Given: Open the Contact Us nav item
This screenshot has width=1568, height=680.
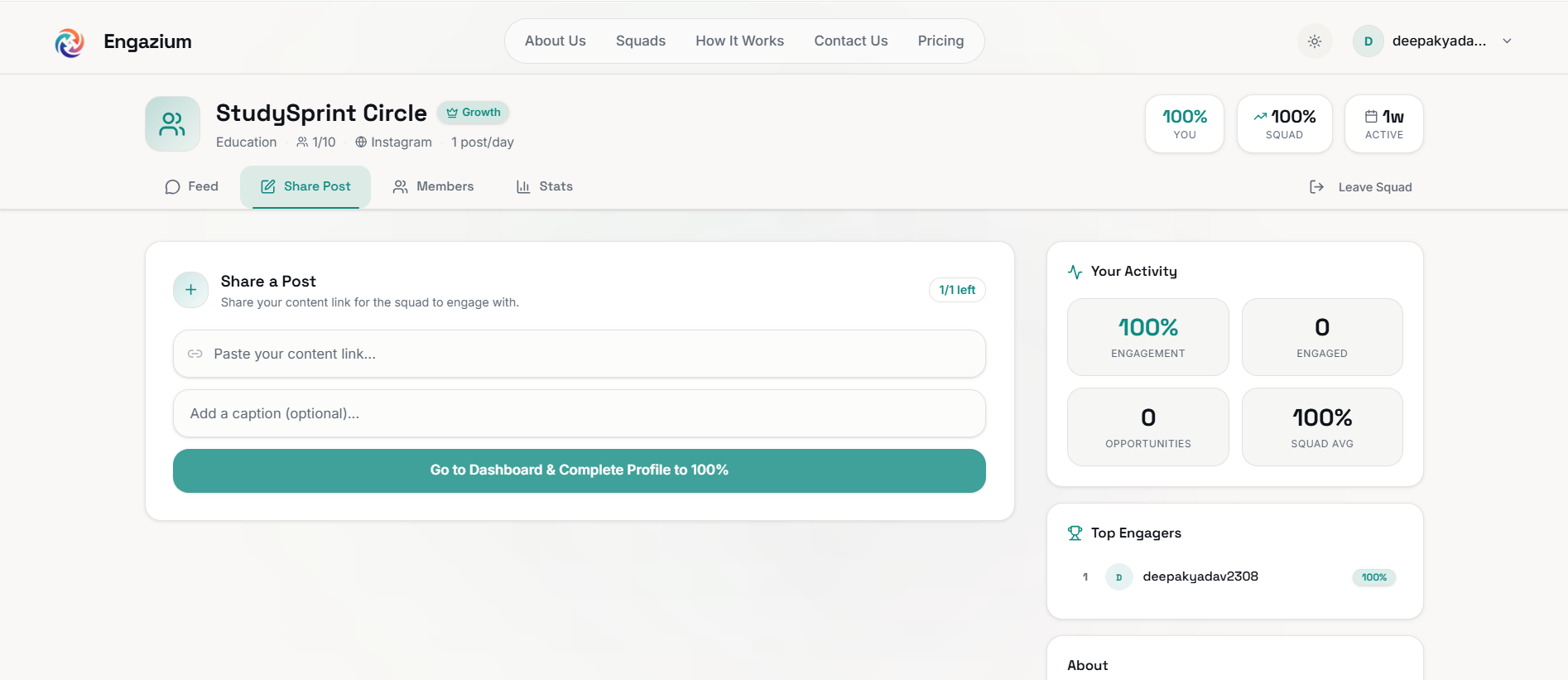Looking at the screenshot, I should (851, 41).
